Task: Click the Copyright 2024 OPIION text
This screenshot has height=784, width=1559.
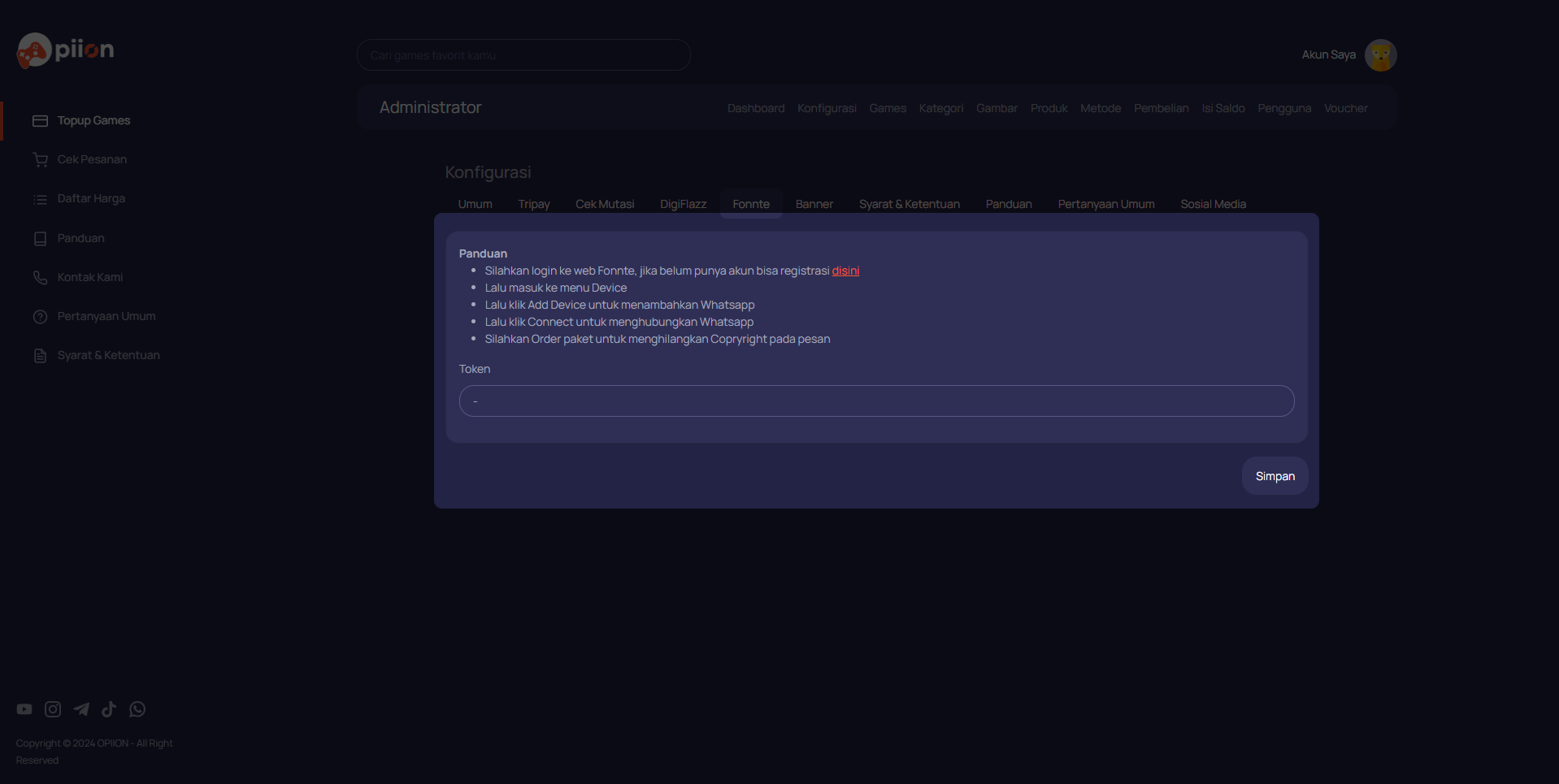Action: pos(94,752)
